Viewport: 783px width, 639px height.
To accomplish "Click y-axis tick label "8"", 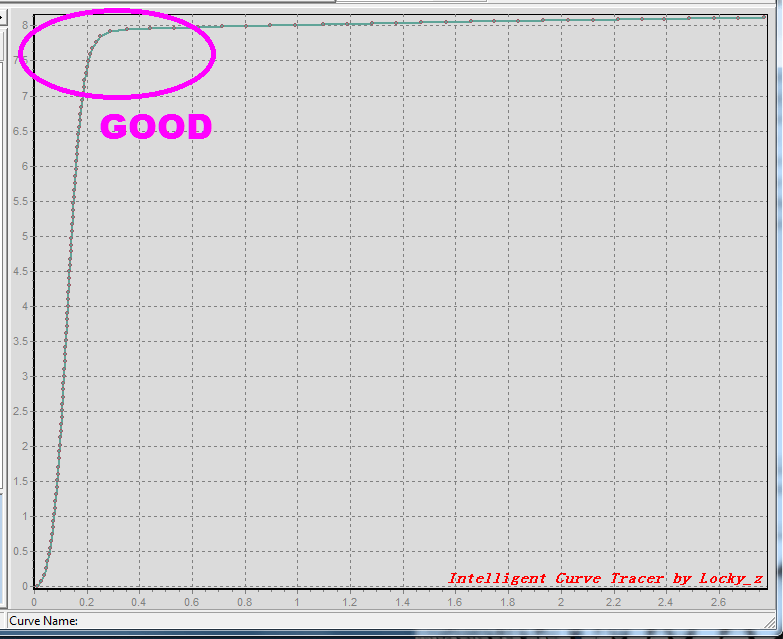I will point(25,25).
